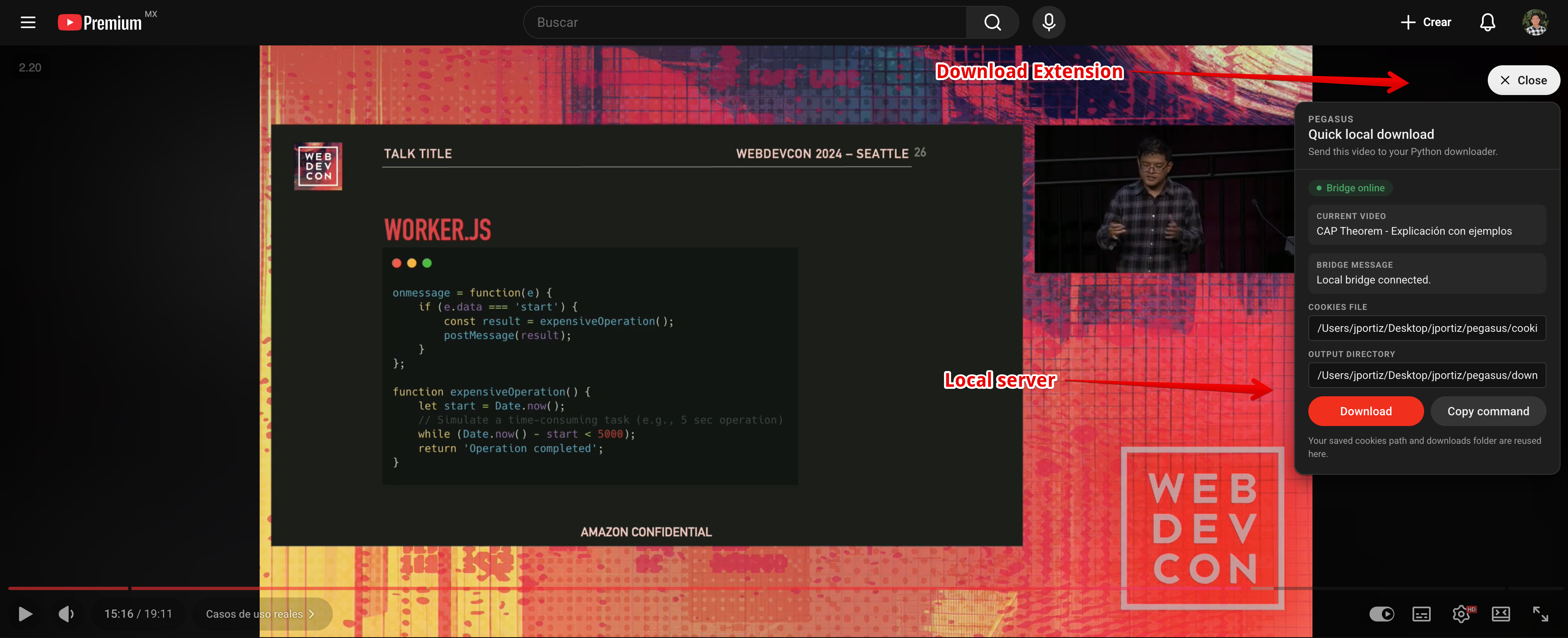Click the video progress bar
Screen dimensions: 1568x638
[730, 588]
